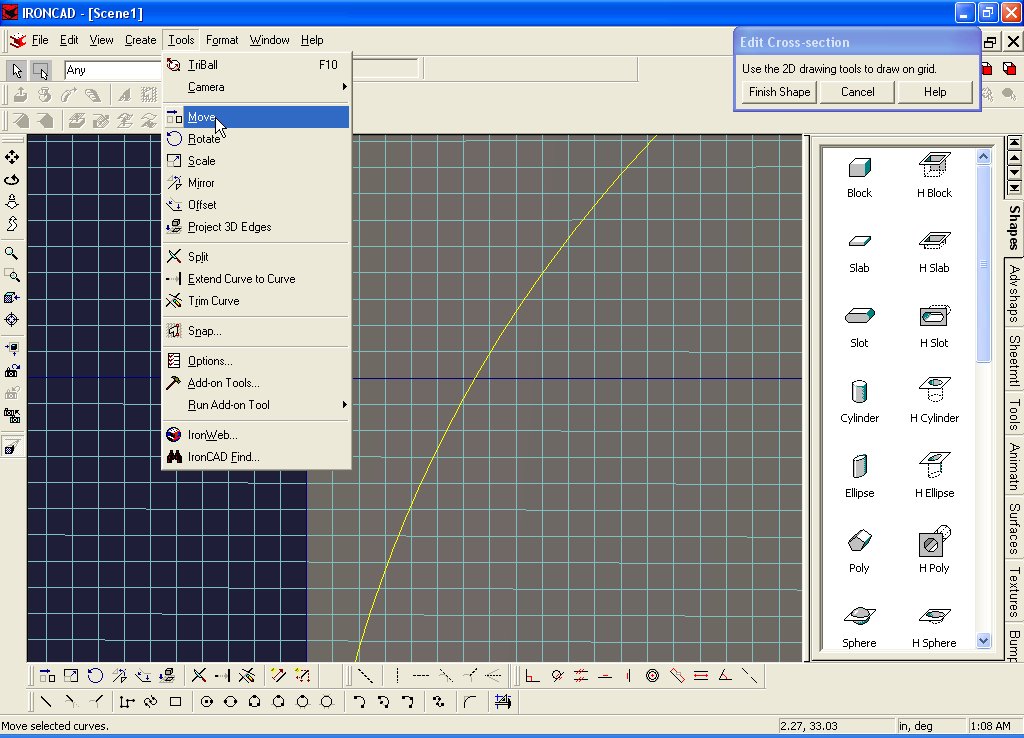Screen dimensions: 1024x738
Task: Click Move in the Tools menu
Action: pyautogui.click(x=256, y=117)
